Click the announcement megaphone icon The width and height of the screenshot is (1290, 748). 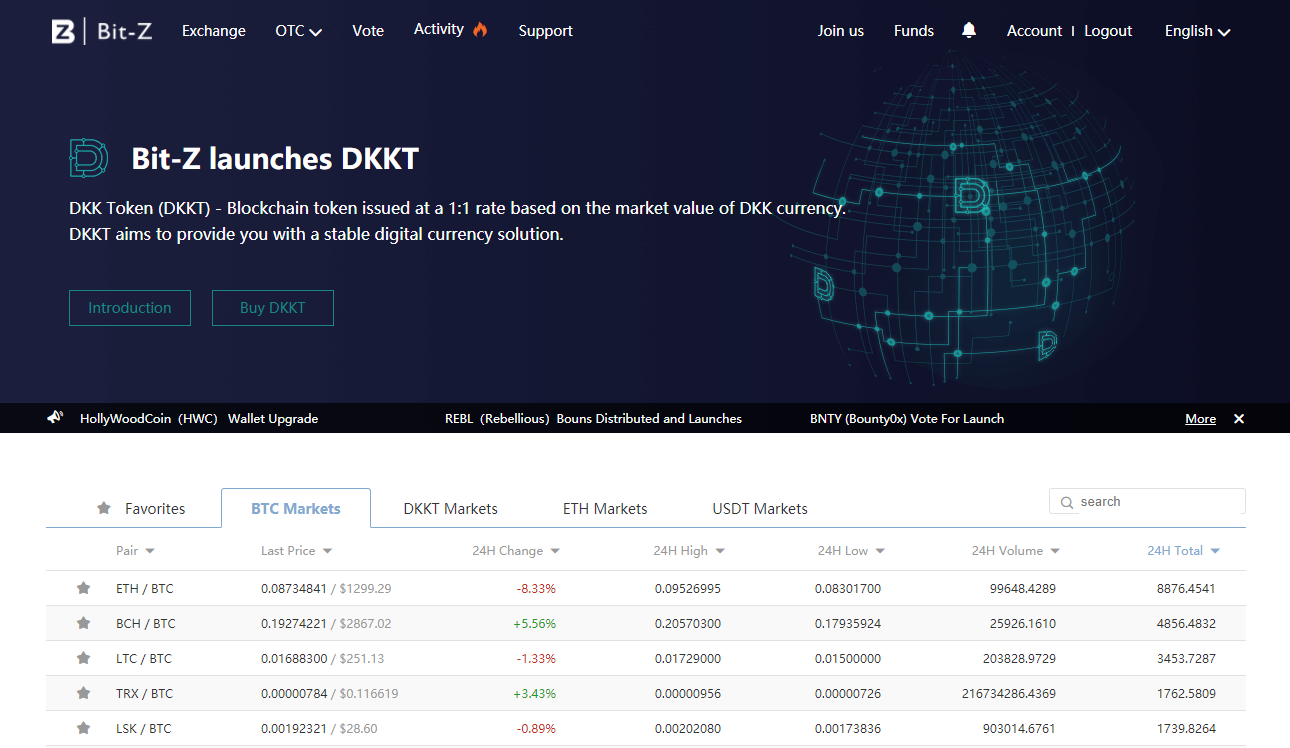coord(56,418)
